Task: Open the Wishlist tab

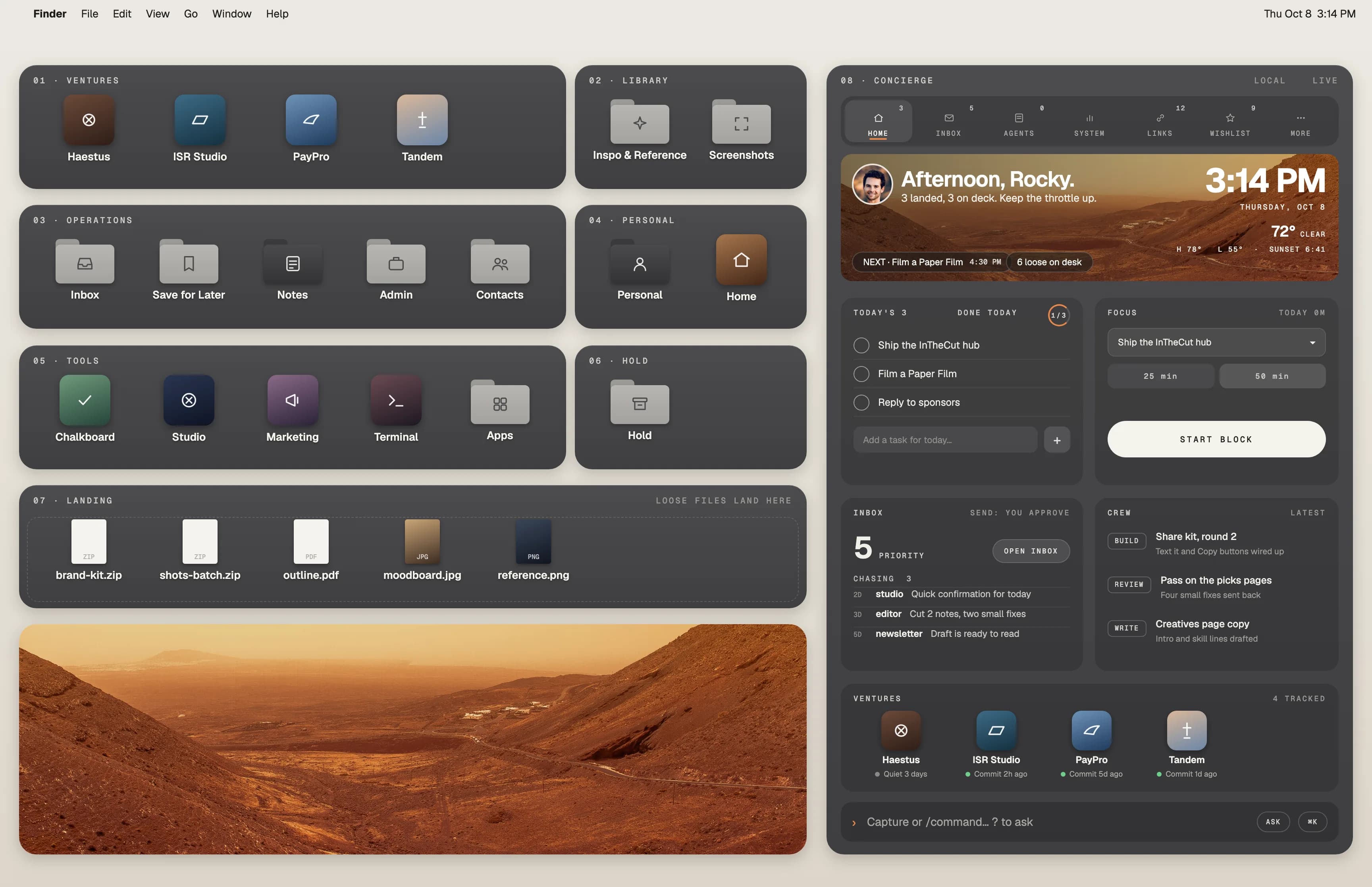Action: tap(1230, 121)
